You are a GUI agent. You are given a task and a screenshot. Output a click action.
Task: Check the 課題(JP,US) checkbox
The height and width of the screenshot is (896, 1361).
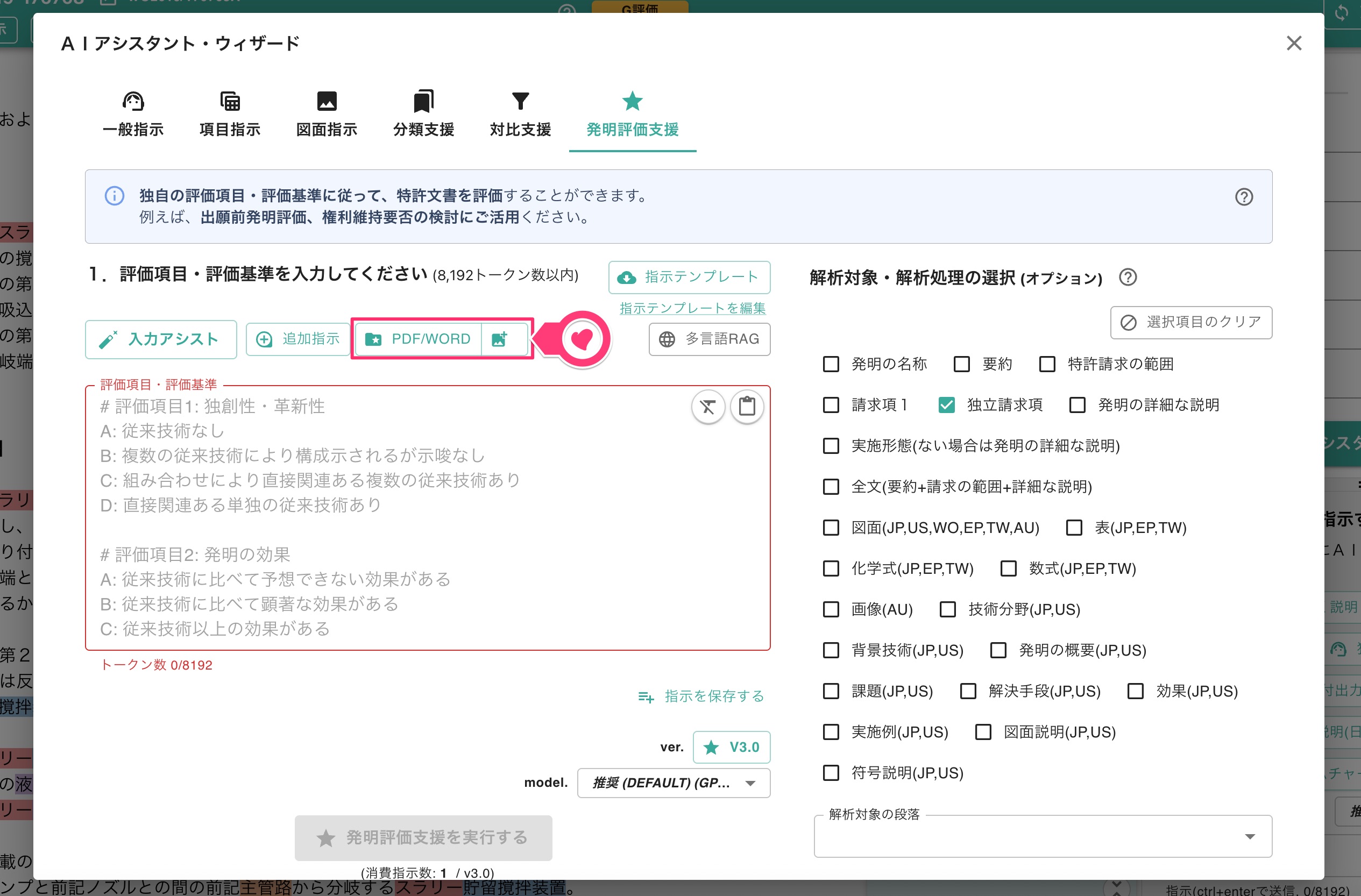831,691
